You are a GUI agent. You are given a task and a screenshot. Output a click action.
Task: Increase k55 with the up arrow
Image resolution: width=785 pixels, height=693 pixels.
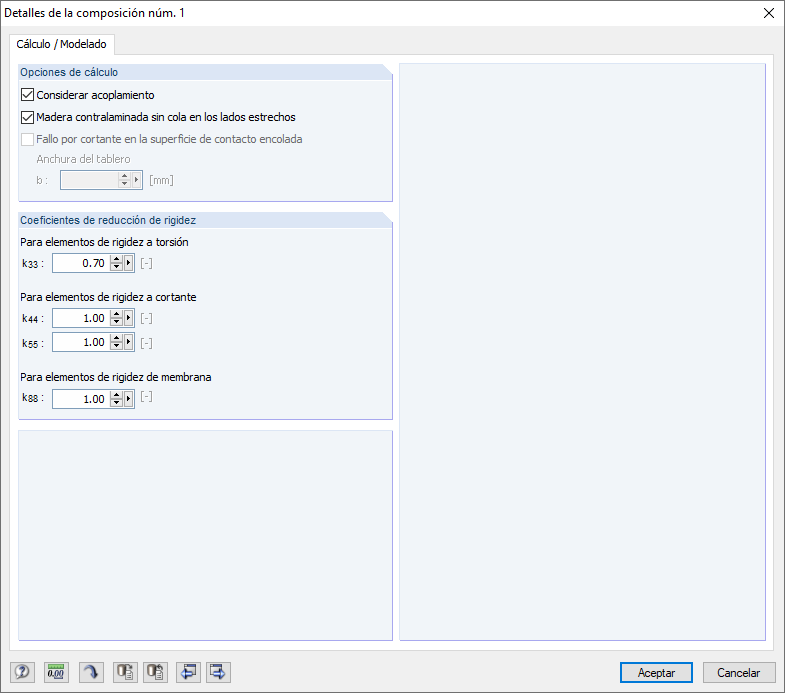pyautogui.click(x=117, y=338)
